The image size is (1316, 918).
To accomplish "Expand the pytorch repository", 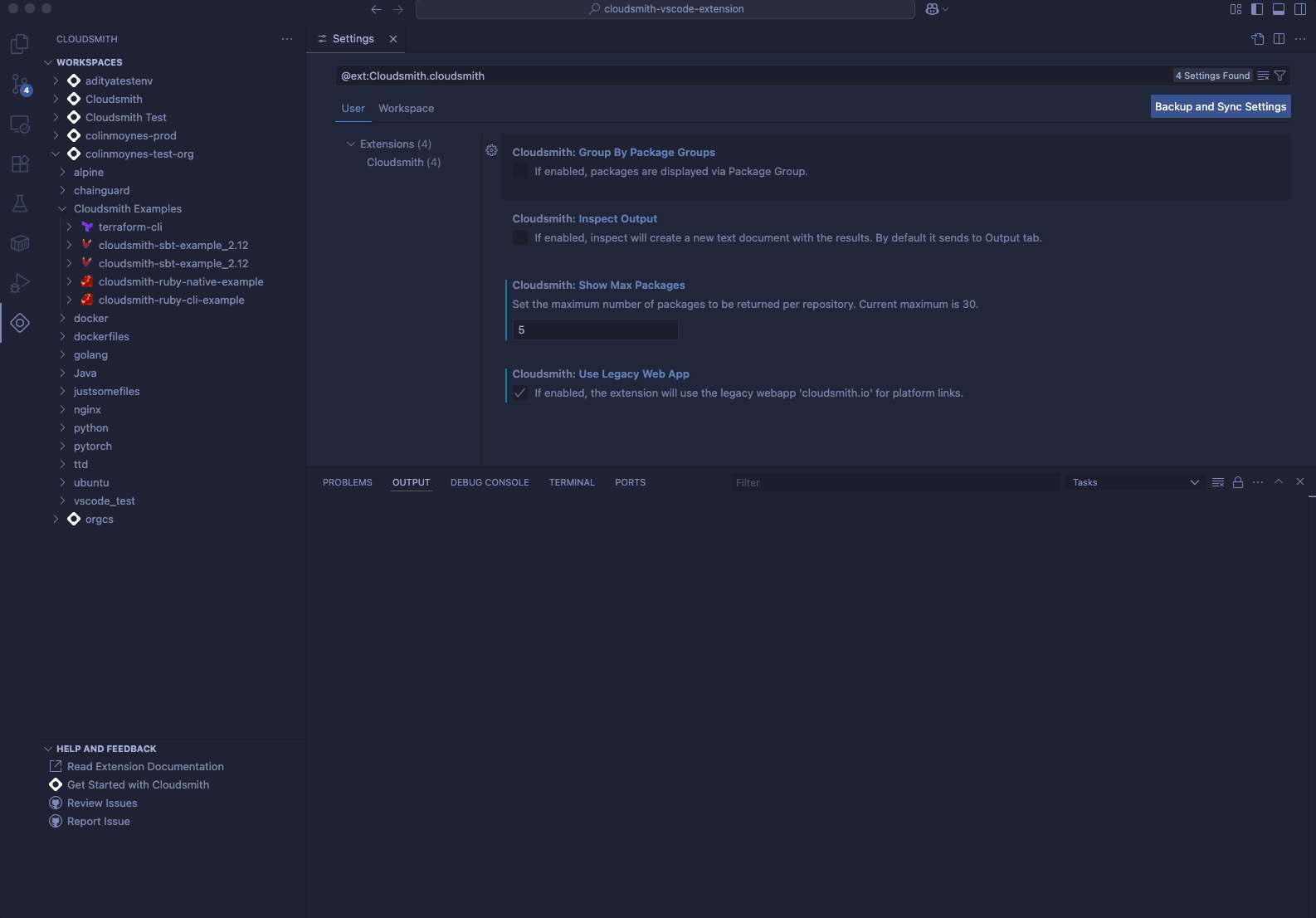I will 62,446.
